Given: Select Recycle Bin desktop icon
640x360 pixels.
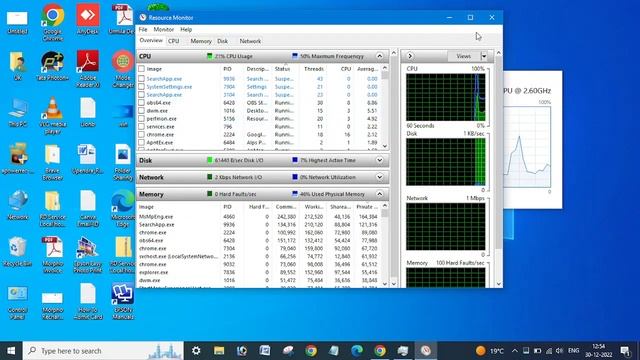Looking at the screenshot, I should click(x=18, y=251).
